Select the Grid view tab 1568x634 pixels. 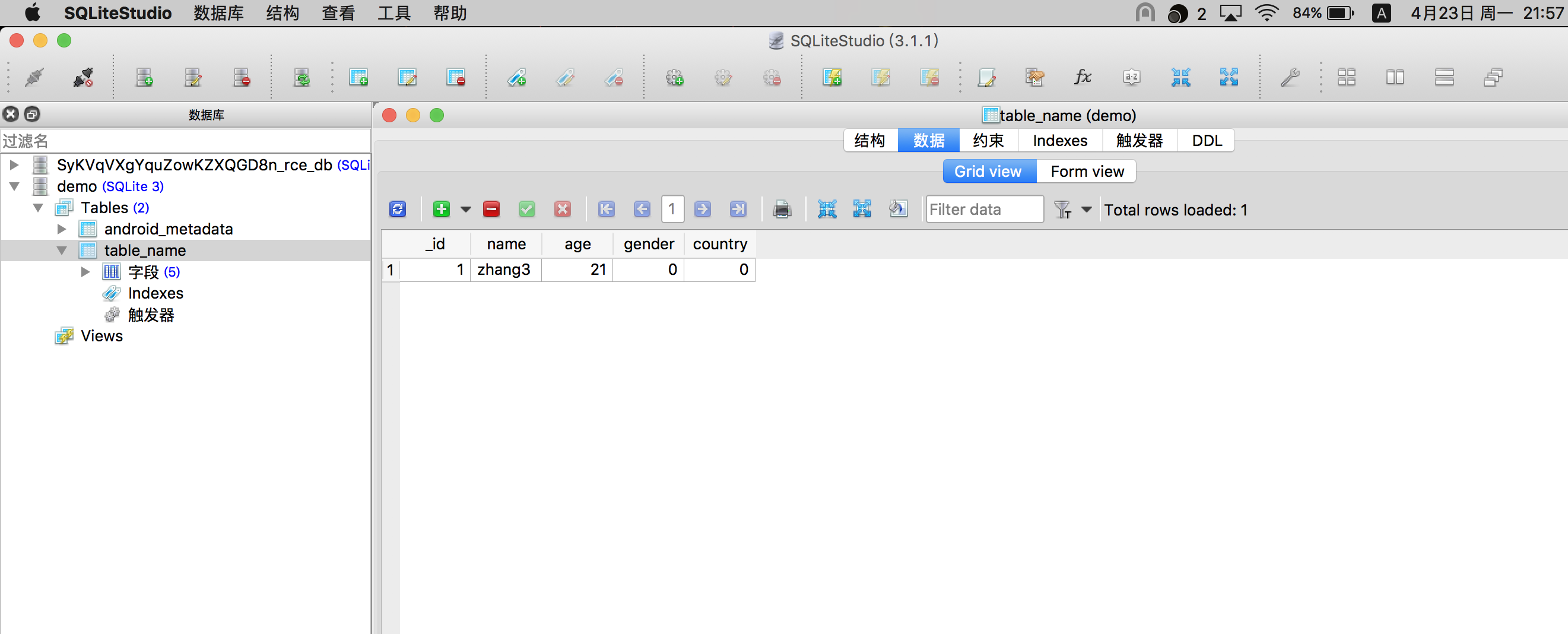(x=988, y=172)
